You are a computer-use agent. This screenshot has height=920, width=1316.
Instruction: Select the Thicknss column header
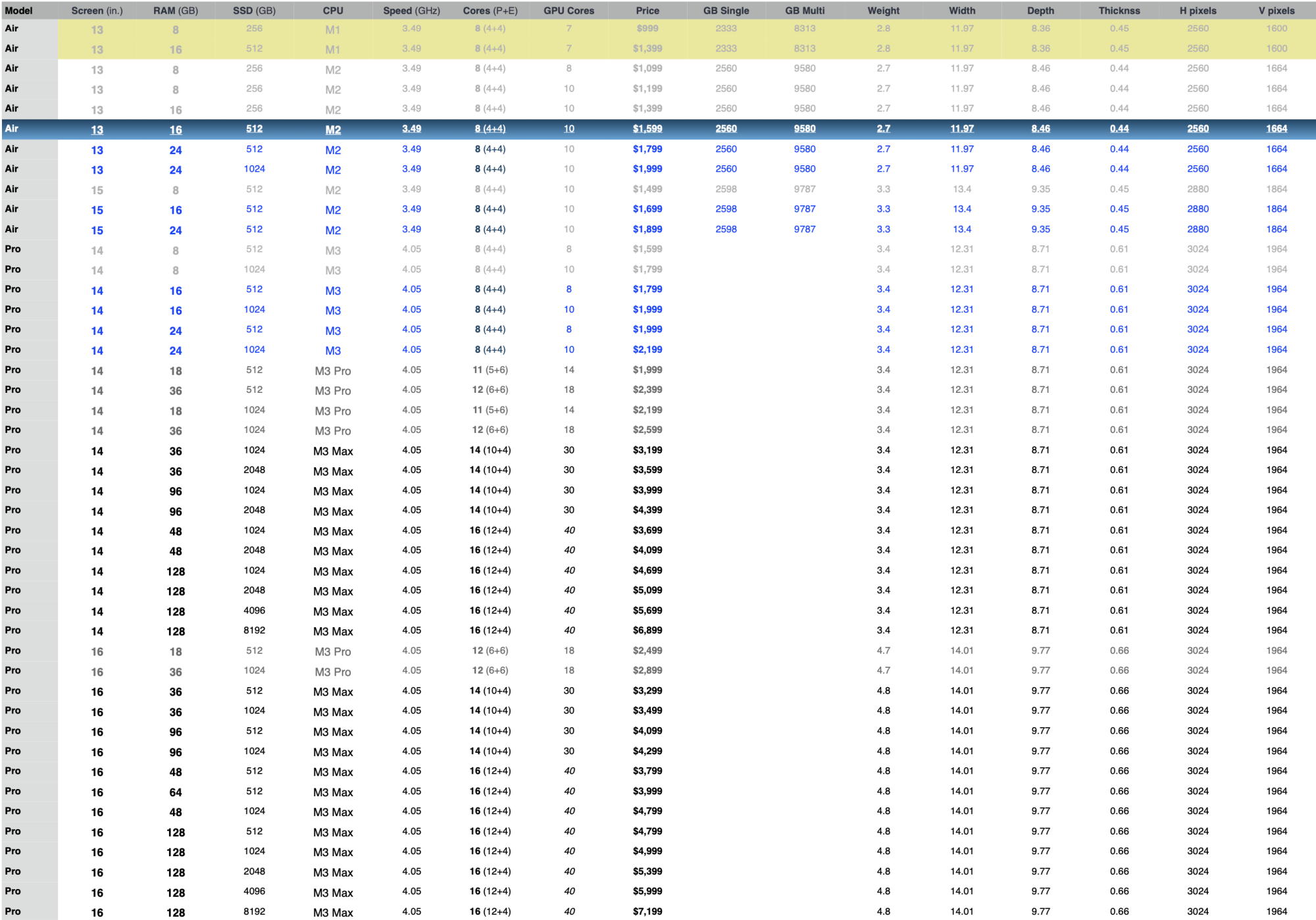pyautogui.click(x=1119, y=11)
